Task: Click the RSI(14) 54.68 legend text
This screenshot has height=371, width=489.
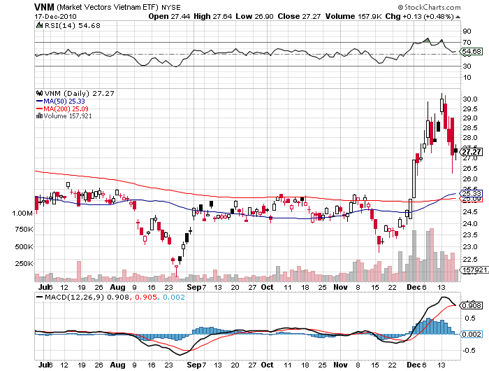Action: (72, 25)
